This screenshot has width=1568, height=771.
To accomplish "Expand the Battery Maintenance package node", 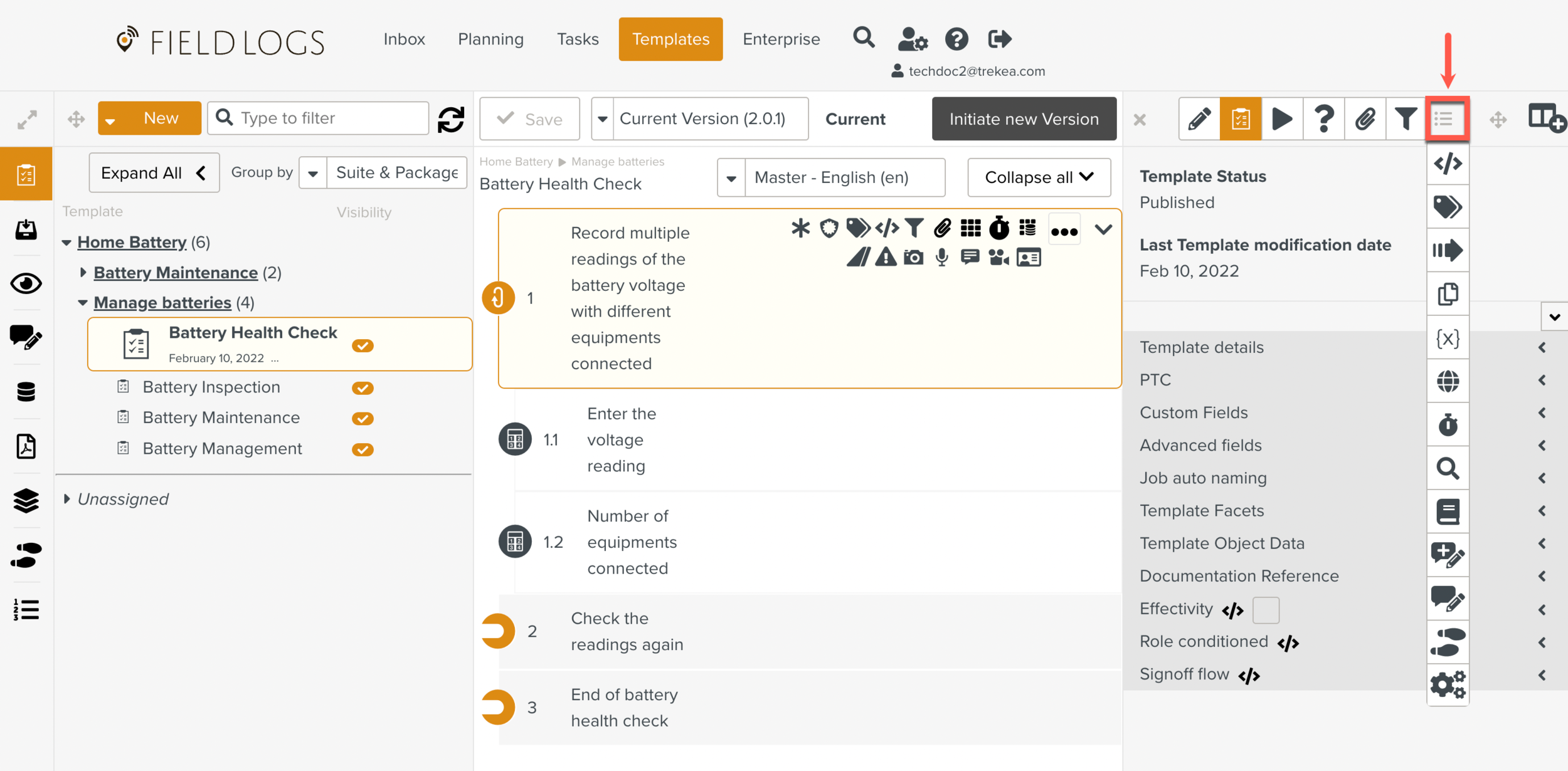I will 83,273.
